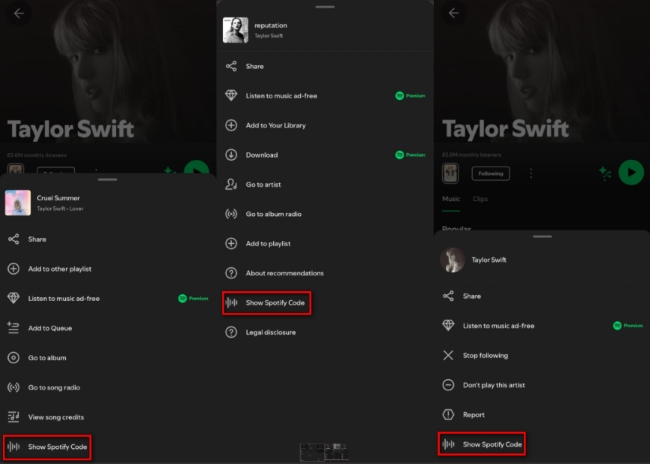
Task: Select Listen to music ad-free in Cruel Summer menu
Action: tap(108, 299)
